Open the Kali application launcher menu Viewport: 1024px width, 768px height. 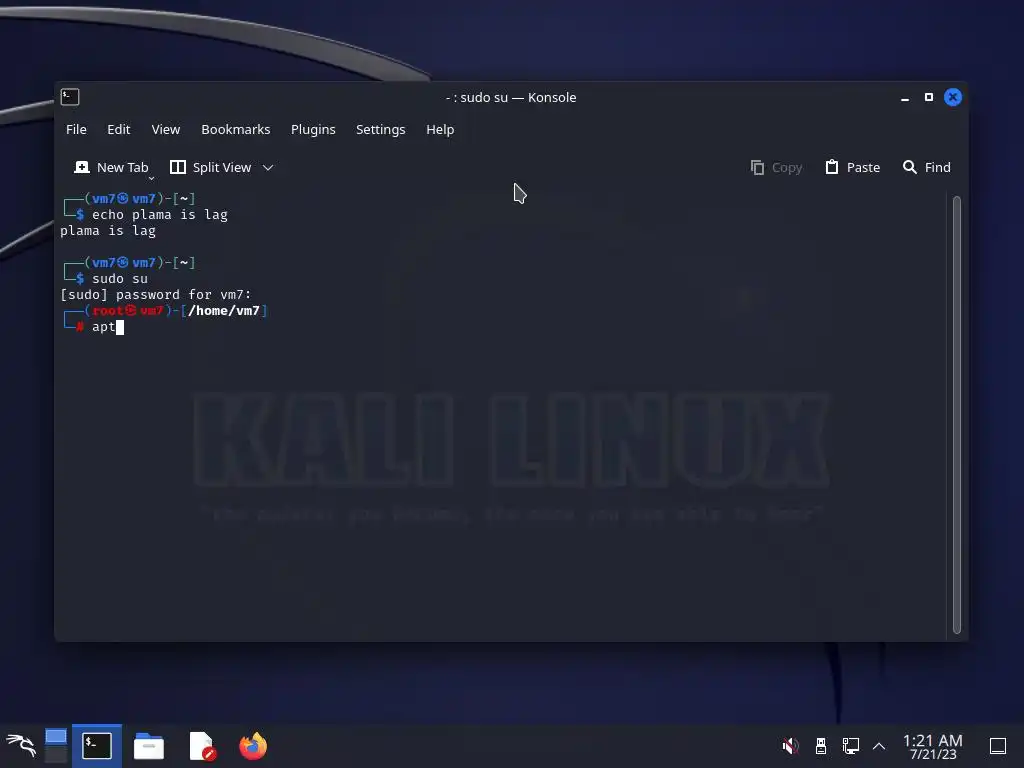click(x=21, y=746)
